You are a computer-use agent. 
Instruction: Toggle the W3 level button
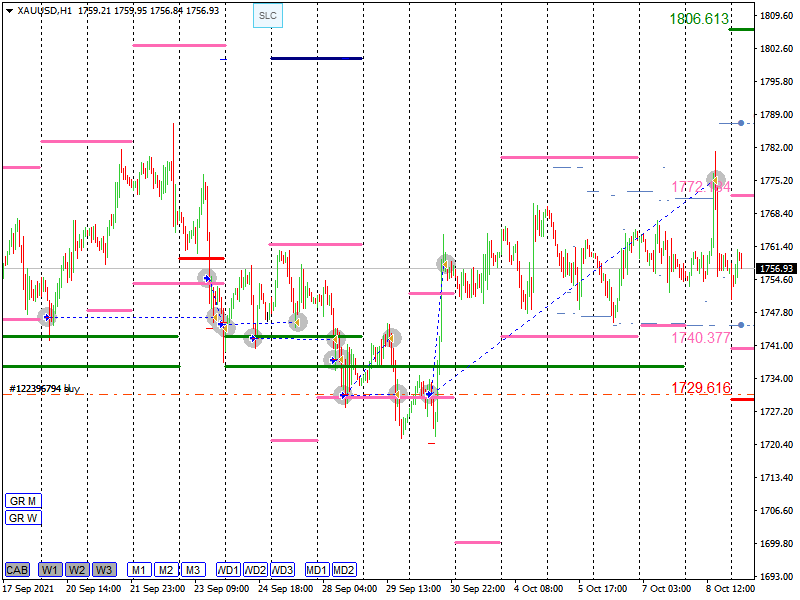(104, 569)
